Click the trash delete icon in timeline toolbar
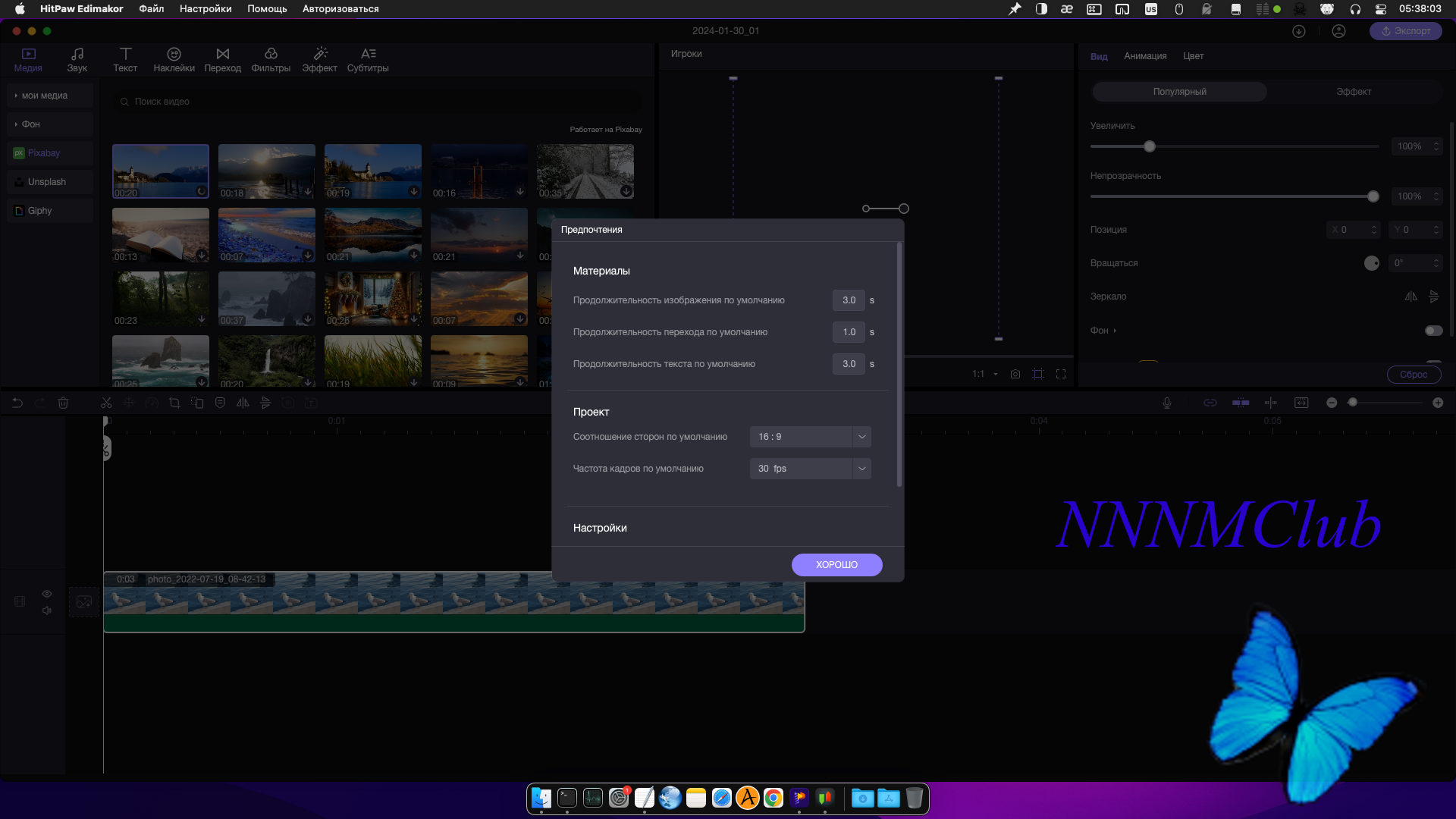Screen dimensions: 1456x819 click(64, 403)
